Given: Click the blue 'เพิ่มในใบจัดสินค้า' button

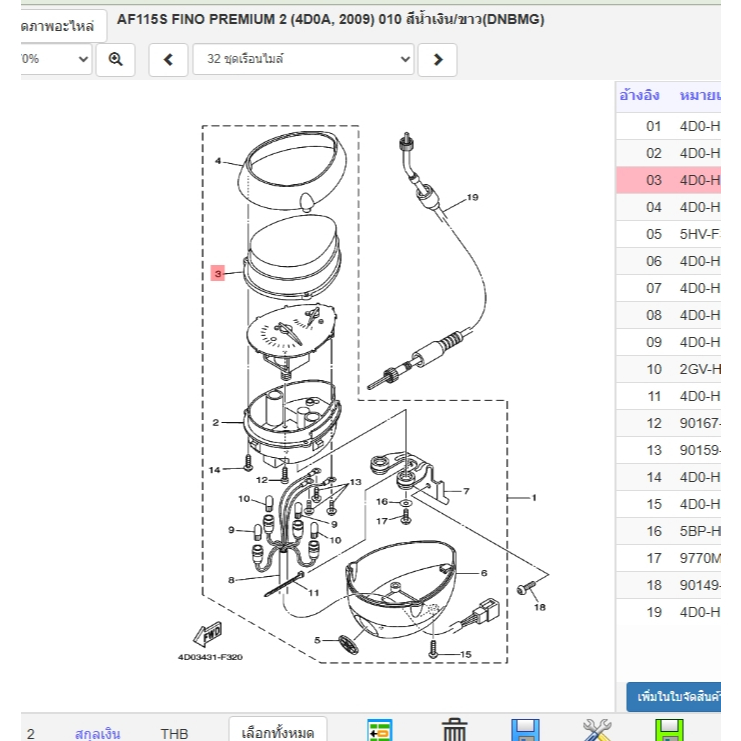Looking at the screenshot, I should click(674, 697).
